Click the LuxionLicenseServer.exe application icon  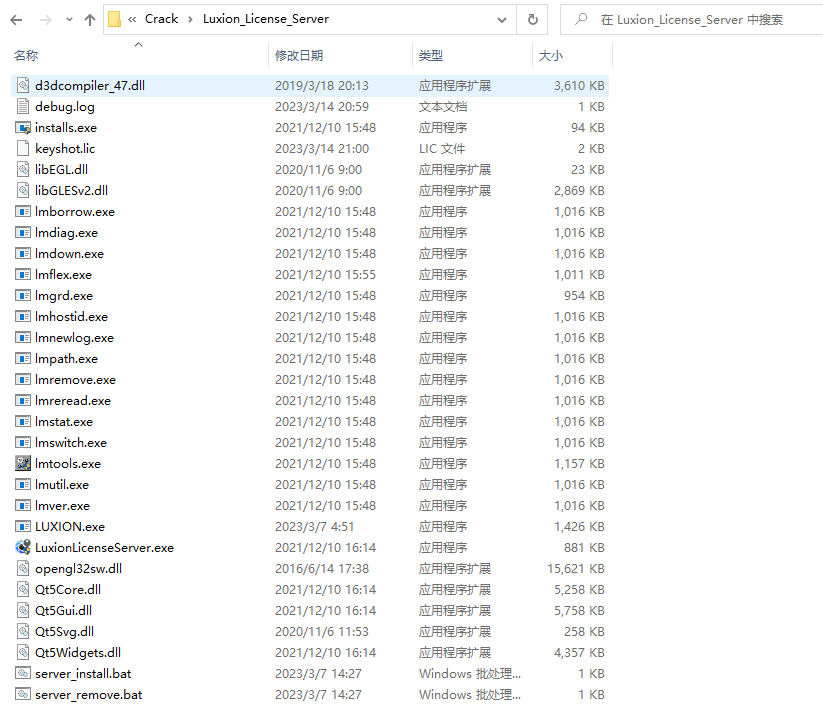pos(24,547)
